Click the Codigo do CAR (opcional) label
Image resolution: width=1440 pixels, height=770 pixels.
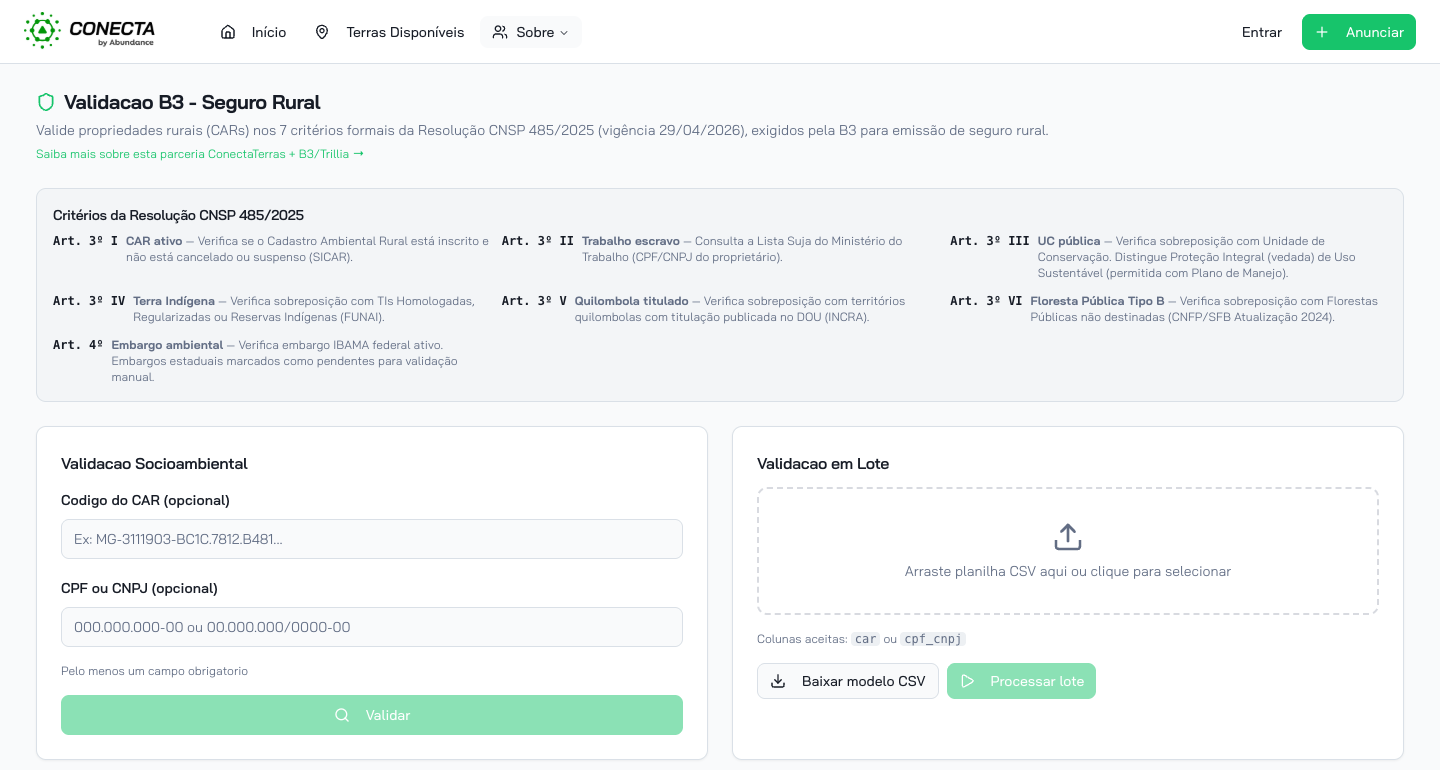pos(145,500)
